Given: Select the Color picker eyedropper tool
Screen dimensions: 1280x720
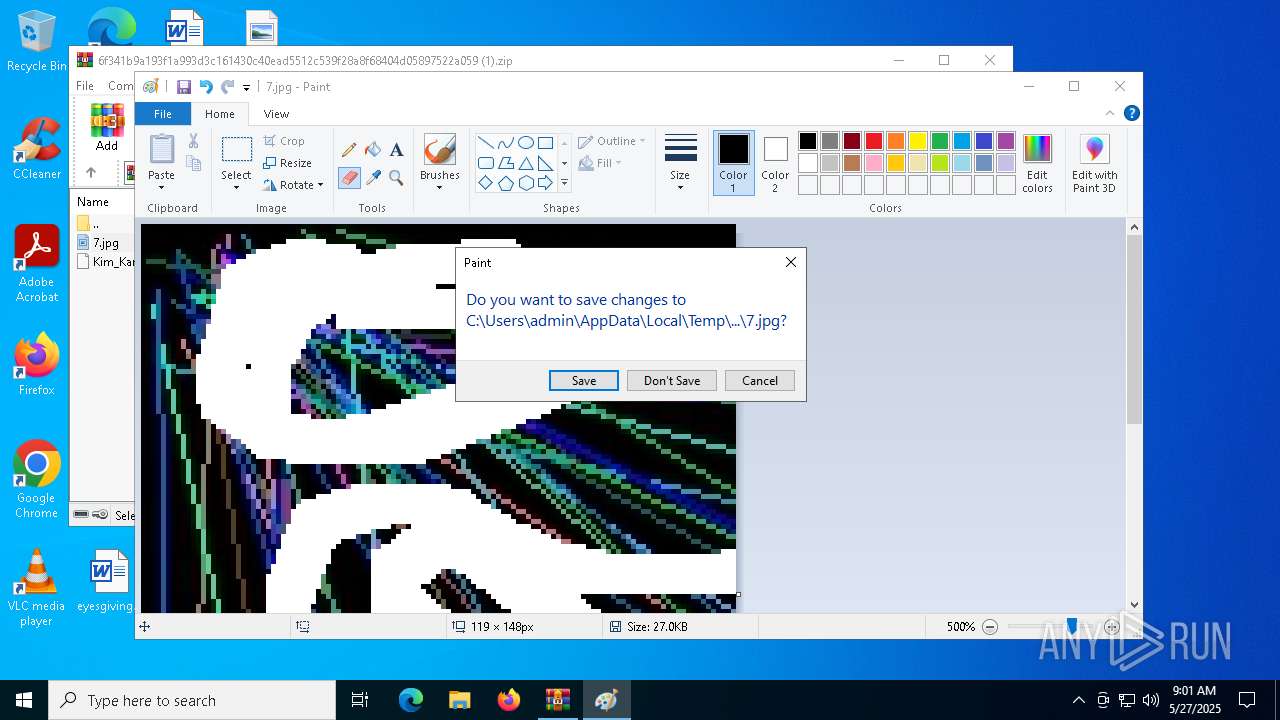Looking at the screenshot, I should [x=373, y=177].
